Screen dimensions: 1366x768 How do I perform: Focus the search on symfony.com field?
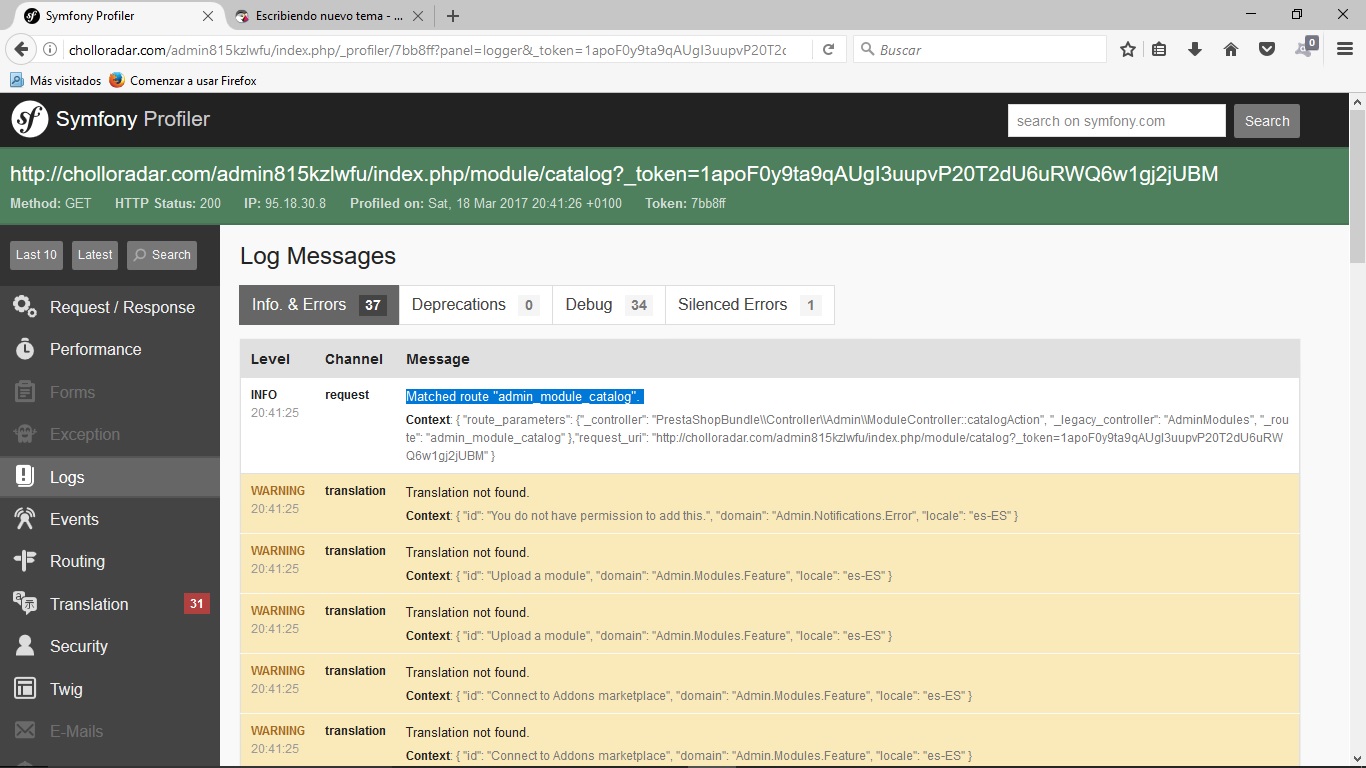[1117, 121]
